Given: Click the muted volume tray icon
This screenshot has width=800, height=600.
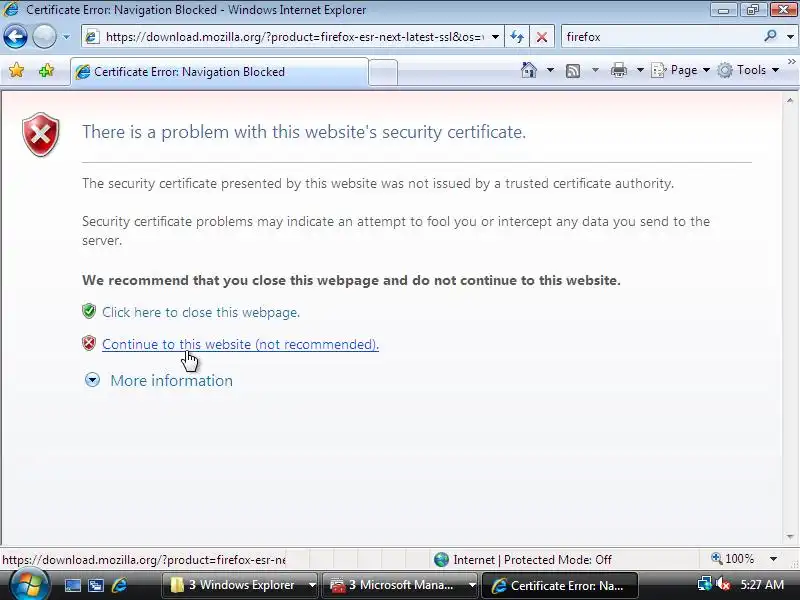Looking at the screenshot, I should click(723, 584).
